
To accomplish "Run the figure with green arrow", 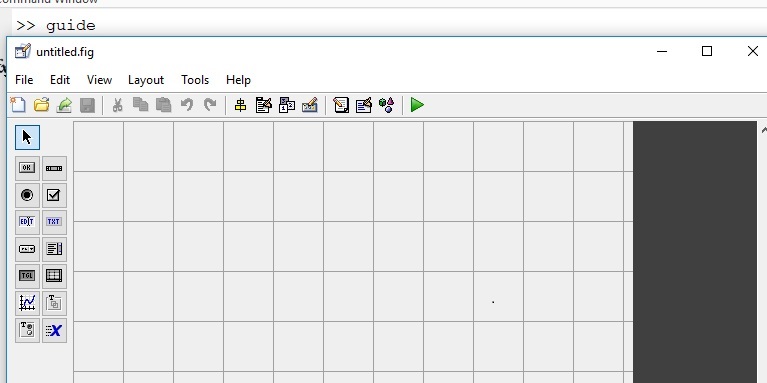I will [x=417, y=105].
